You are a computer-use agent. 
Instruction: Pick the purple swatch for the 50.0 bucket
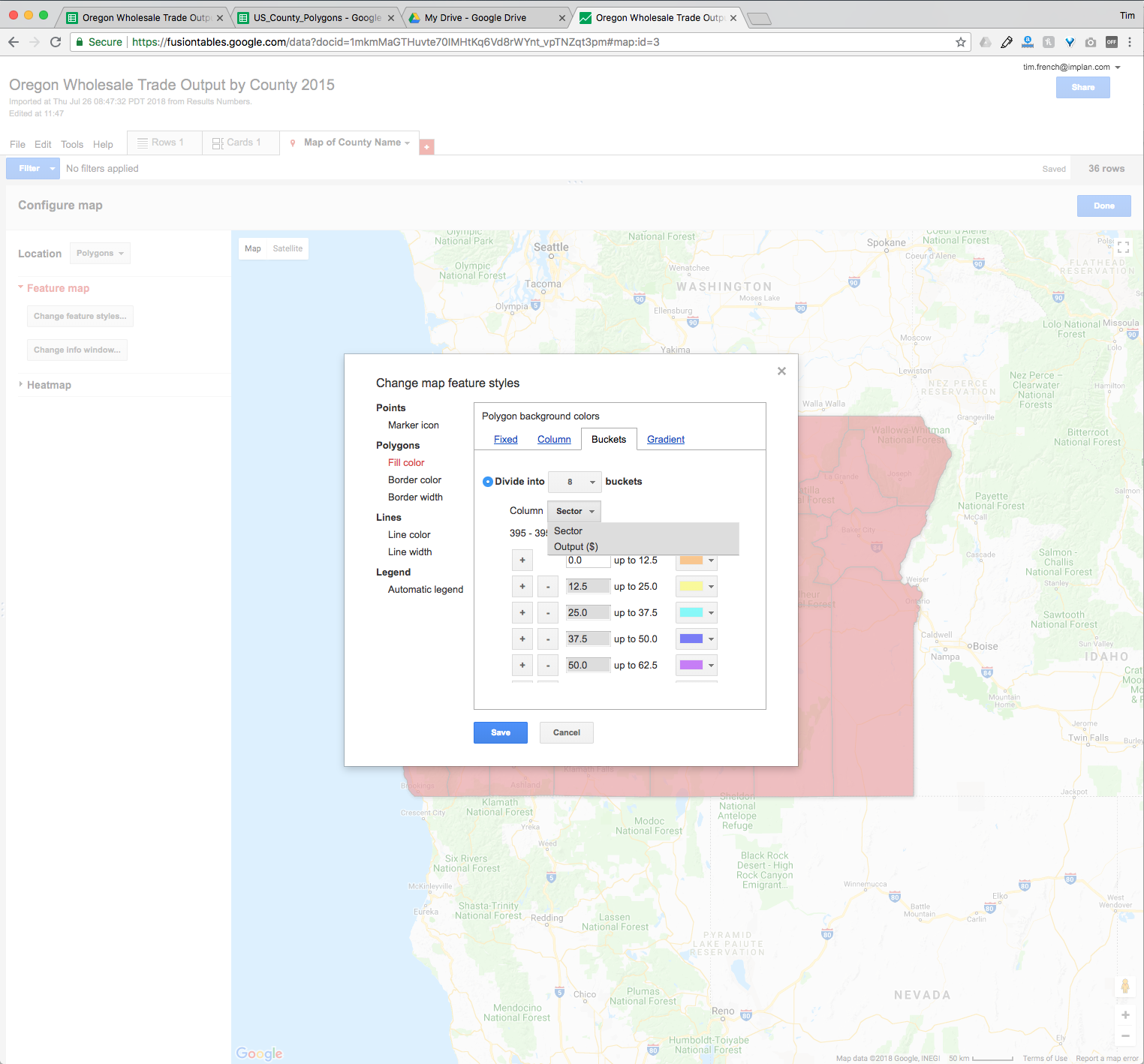[691, 666]
